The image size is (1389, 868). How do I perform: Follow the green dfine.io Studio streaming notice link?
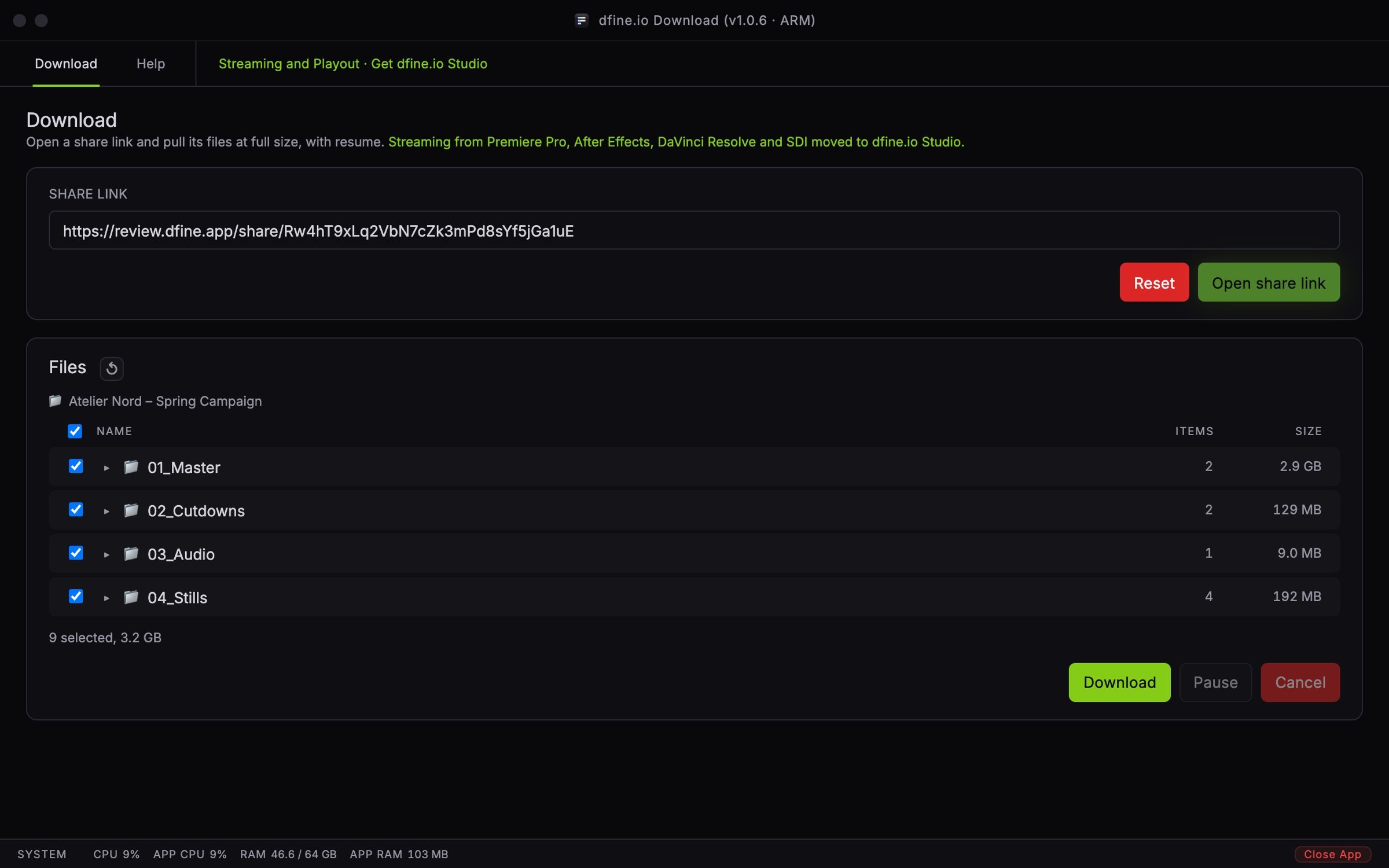tap(676, 142)
